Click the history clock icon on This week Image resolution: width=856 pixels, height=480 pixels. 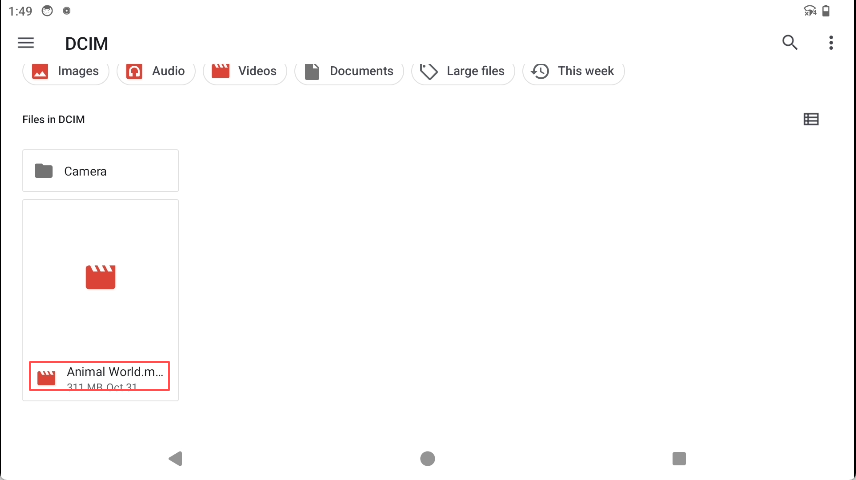(x=540, y=71)
